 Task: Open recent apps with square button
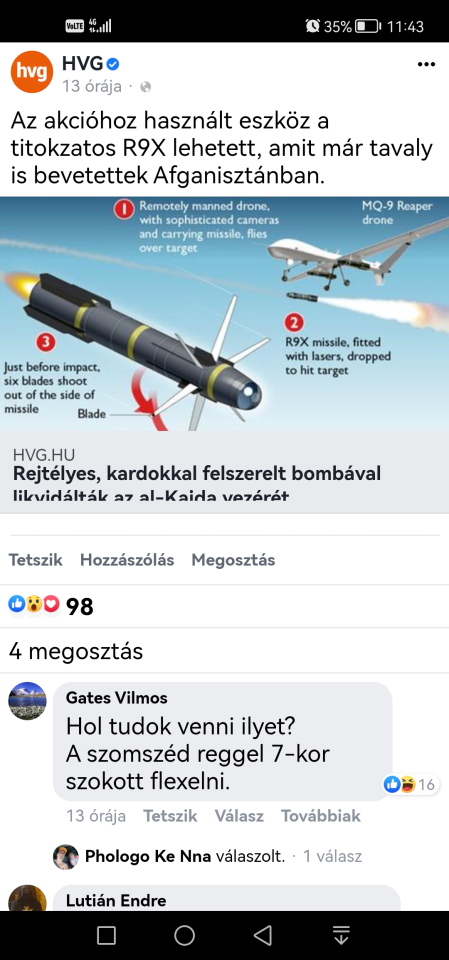106,935
